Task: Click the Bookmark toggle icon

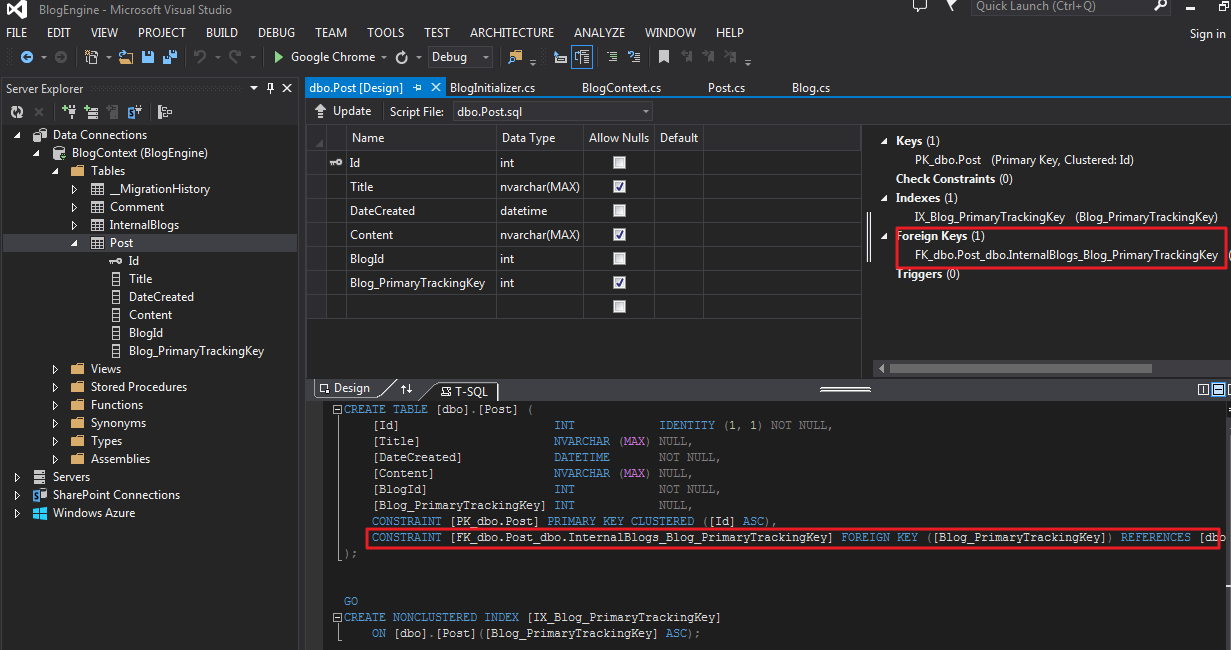Action: click(662, 58)
